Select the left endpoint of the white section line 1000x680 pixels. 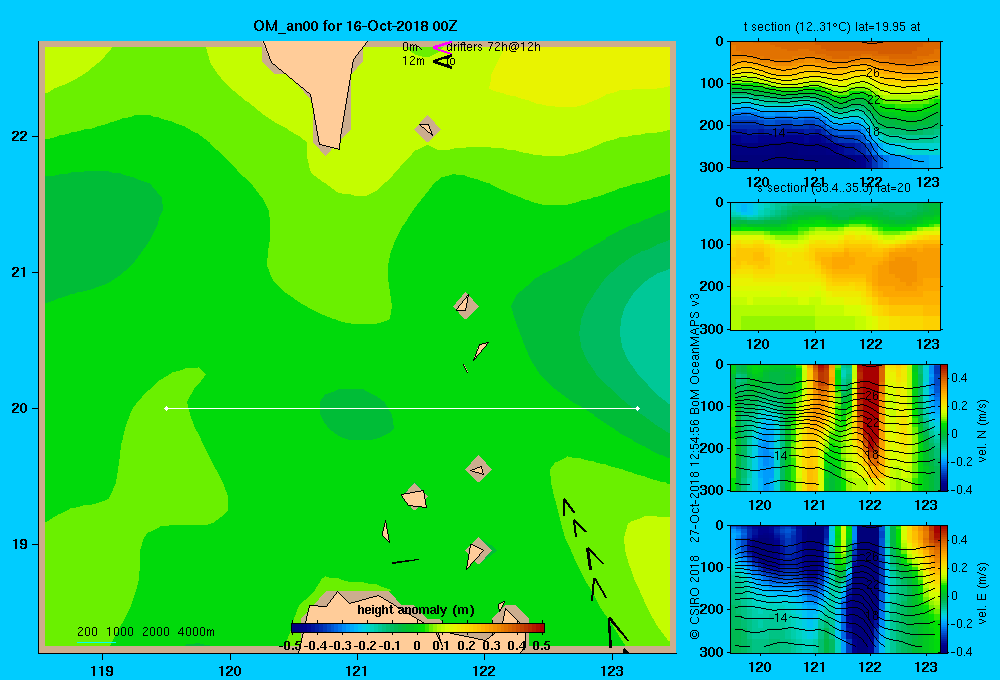coord(166,408)
